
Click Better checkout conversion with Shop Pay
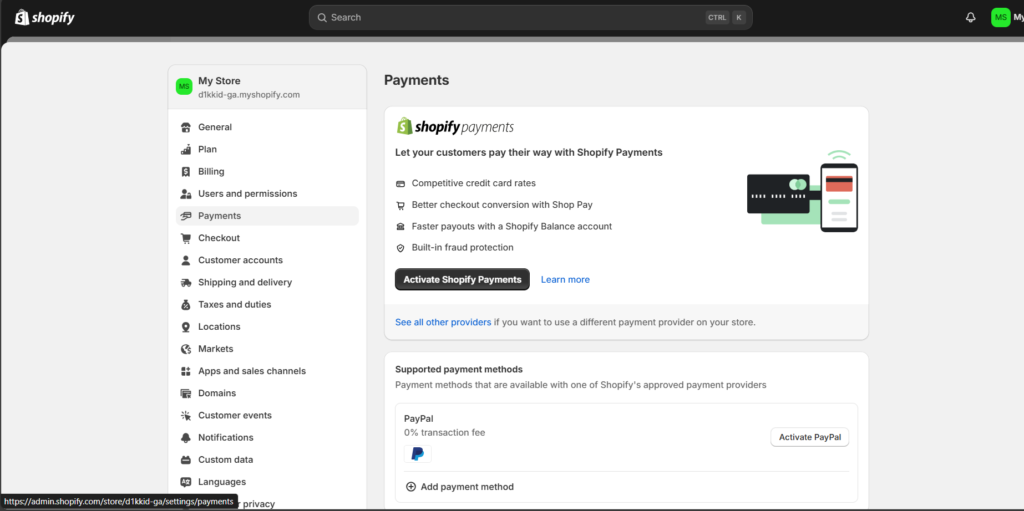point(502,205)
